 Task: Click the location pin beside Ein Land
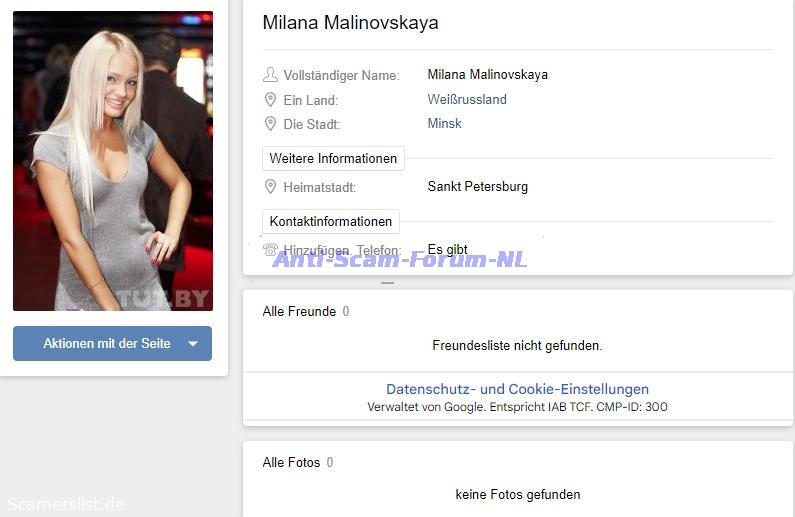click(270, 99)
